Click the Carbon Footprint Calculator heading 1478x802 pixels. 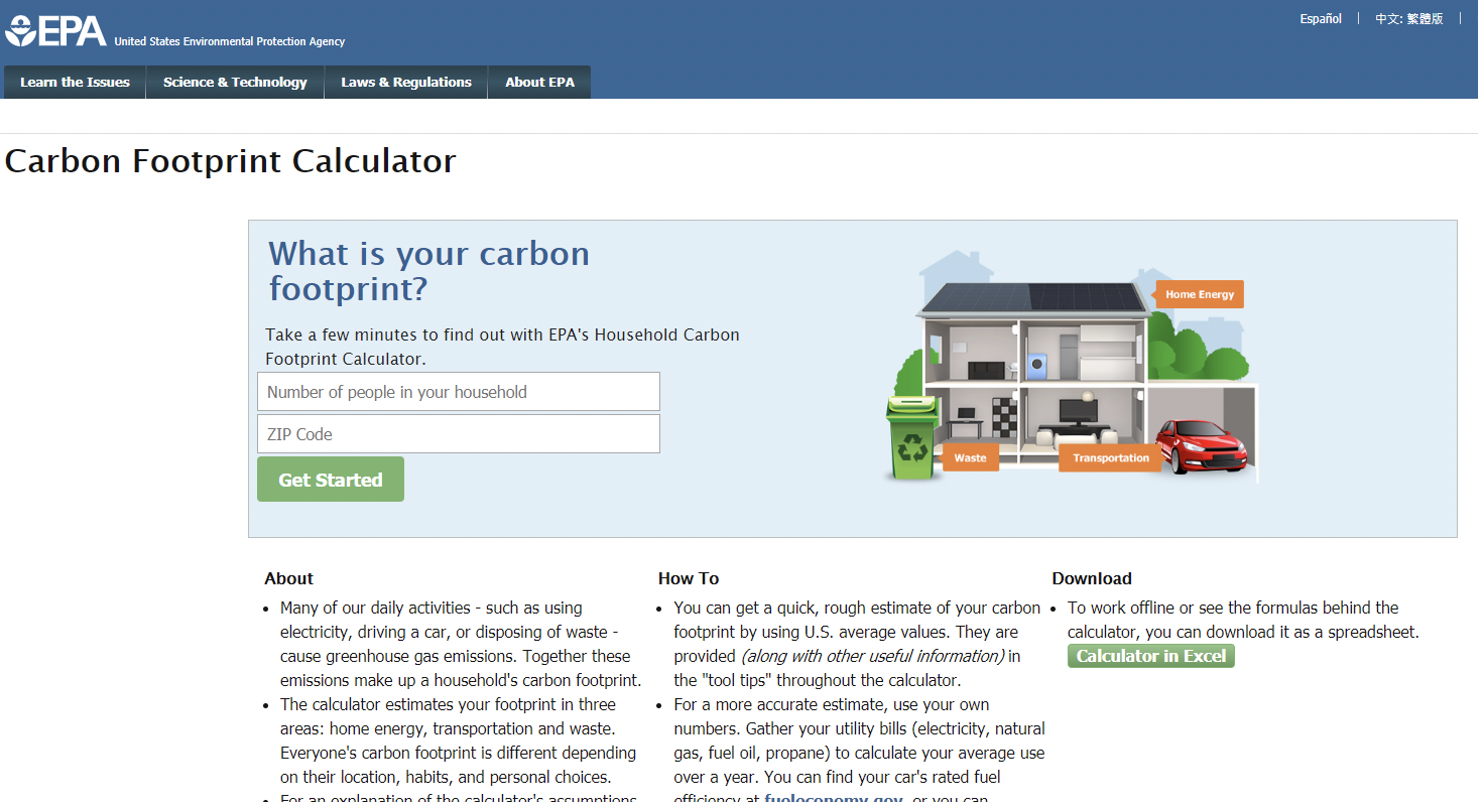click(x=230, y=160)
